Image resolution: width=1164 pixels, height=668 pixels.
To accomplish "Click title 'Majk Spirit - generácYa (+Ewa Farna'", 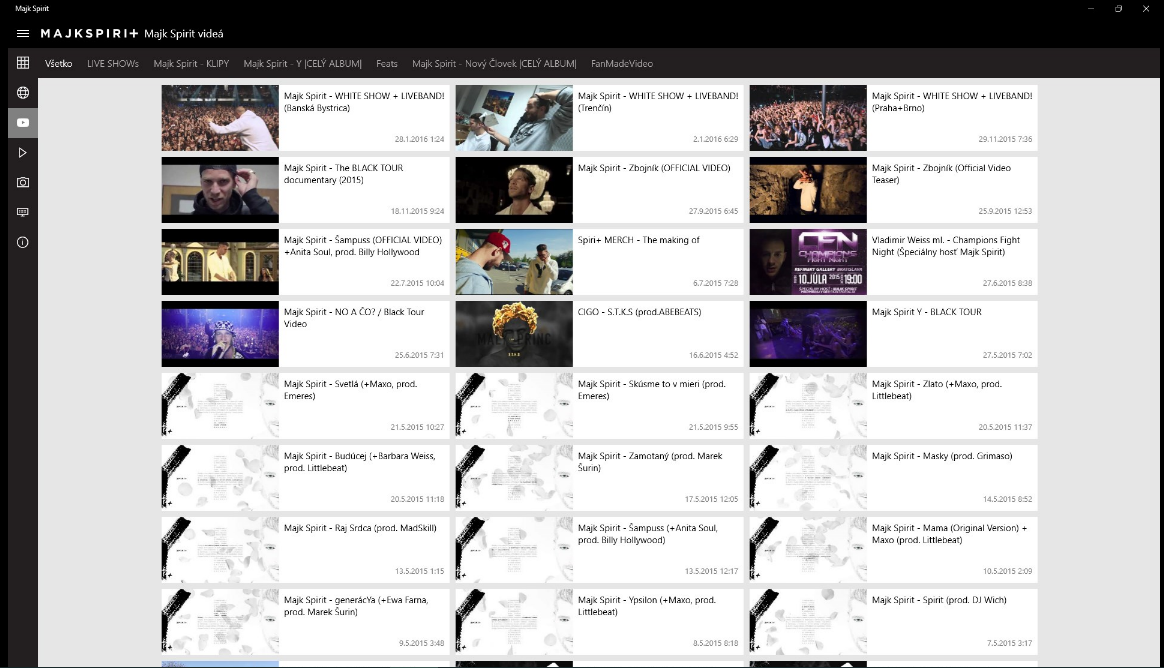I will [x=356, y=606].
